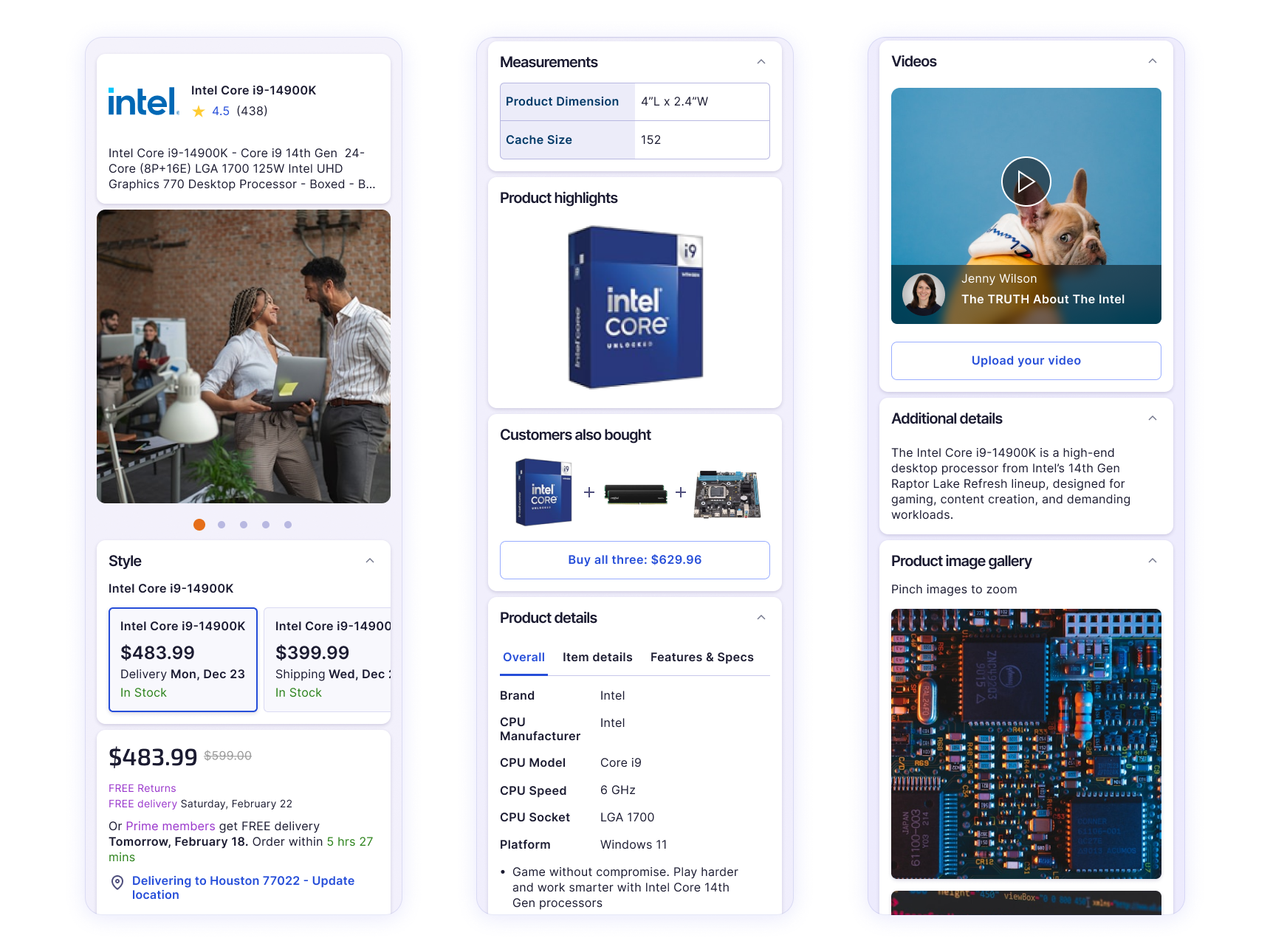This screenshot has width=1270, height=952.
Task: Click the Intel logo
Action: (144, 101)
